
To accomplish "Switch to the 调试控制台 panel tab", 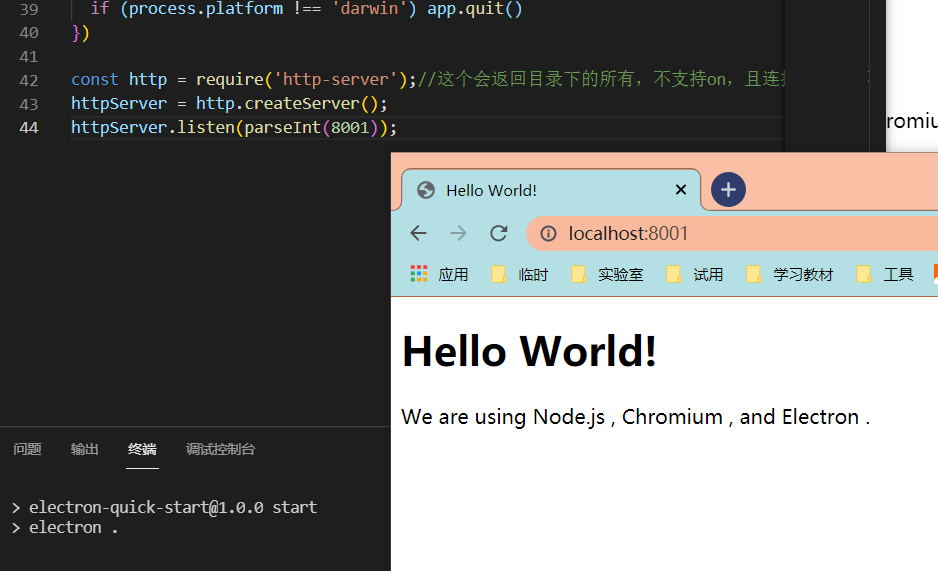I will [220, 449].
